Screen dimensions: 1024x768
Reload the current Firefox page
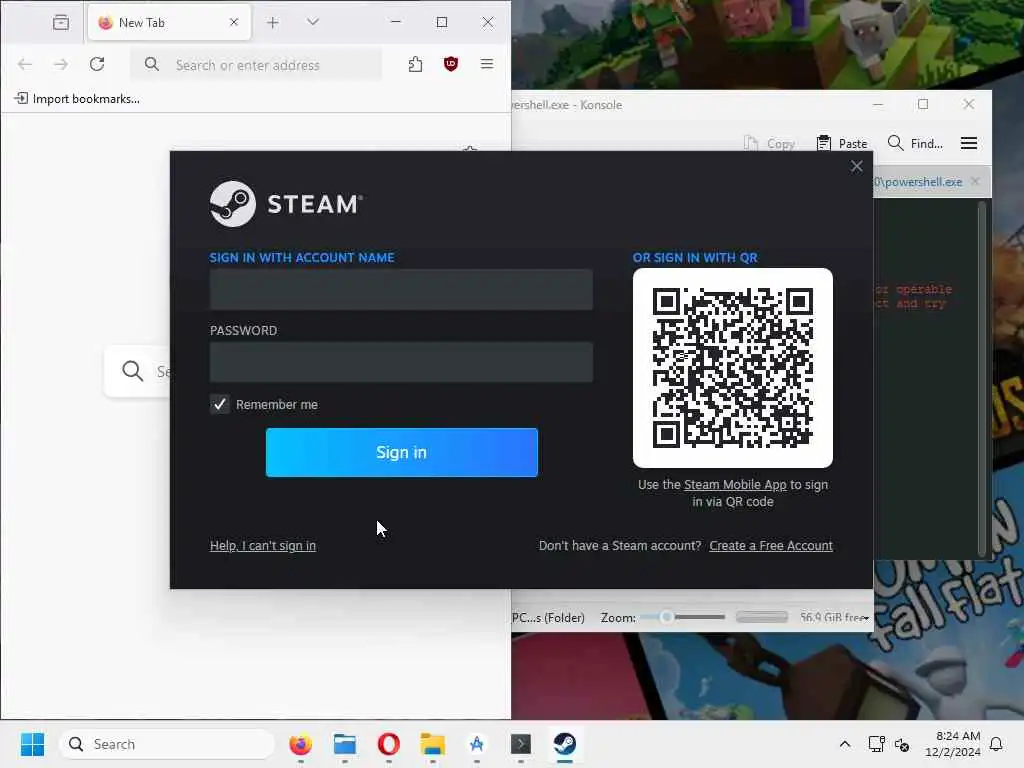(97, 64)
